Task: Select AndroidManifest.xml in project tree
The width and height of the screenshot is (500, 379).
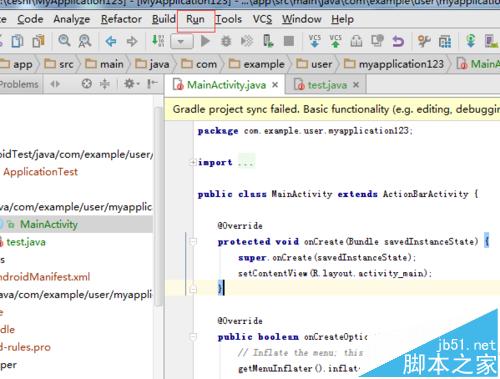Action: click(45, 277)
